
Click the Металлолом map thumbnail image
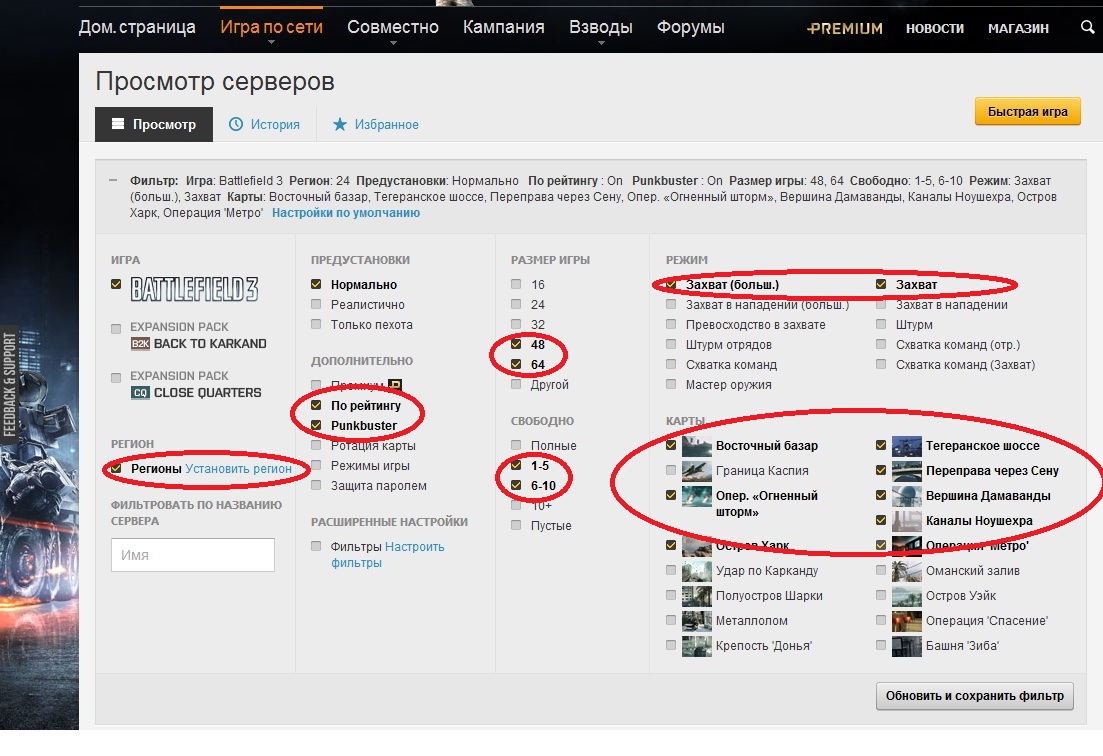click(x=696, y=620)
